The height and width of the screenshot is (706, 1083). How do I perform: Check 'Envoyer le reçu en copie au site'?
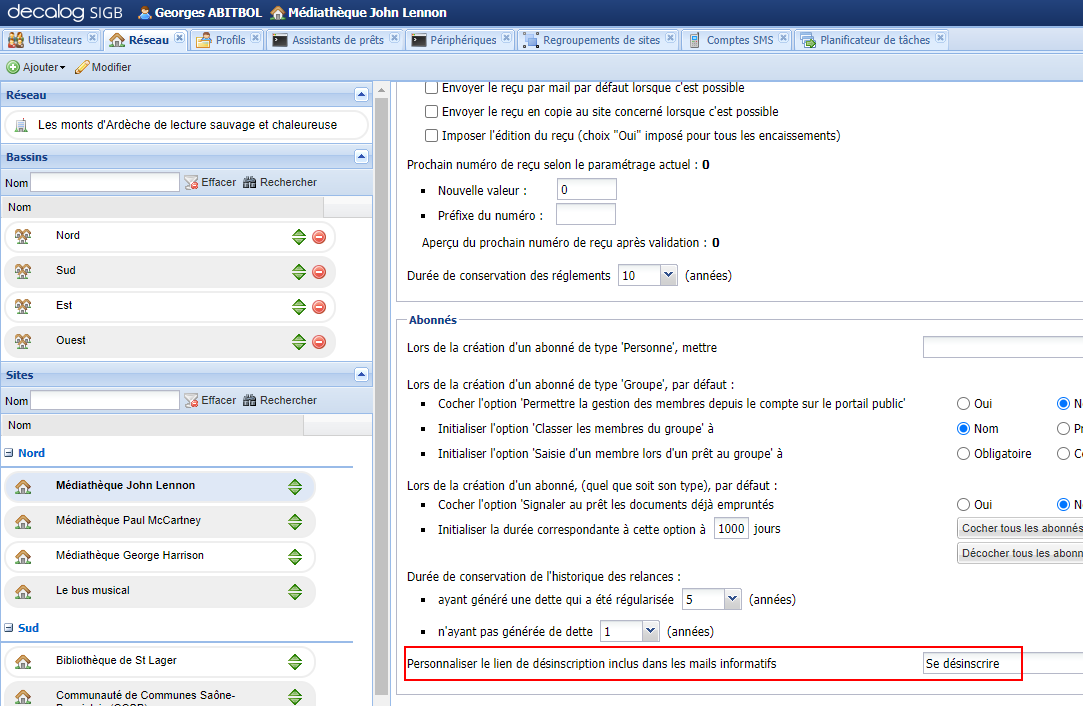tap(432, 112)
